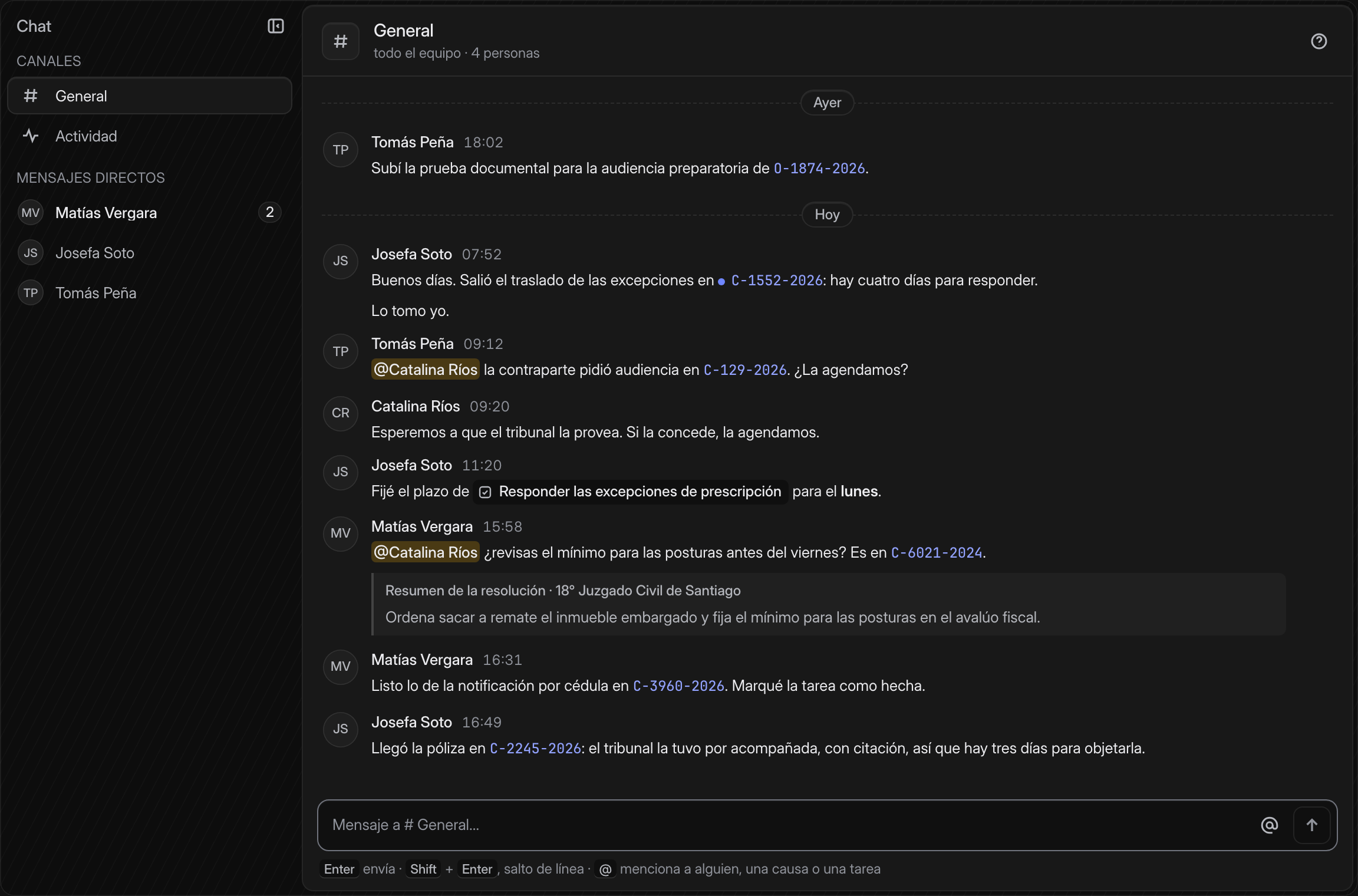Click the MV avatar beside Matías Vergara direct message
This screenshot has height=896, width=1358.
coord(31,213)
